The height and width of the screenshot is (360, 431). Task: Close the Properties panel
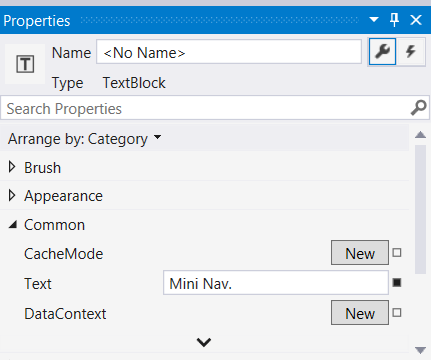[x=416, y=20]
